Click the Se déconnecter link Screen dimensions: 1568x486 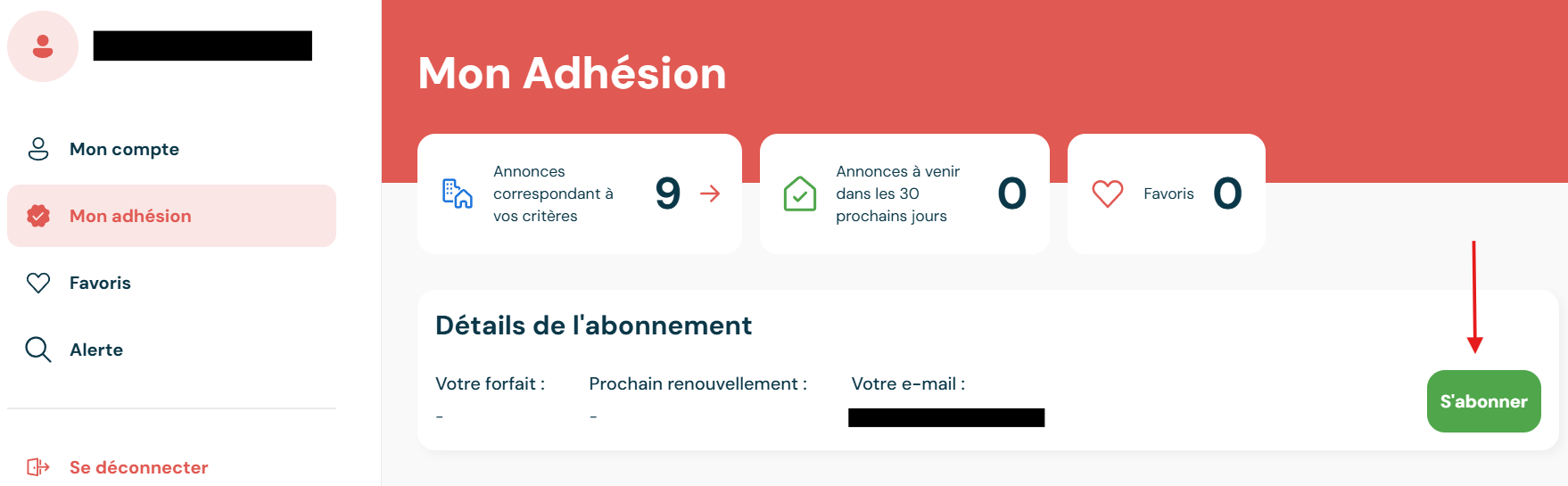coord(138,467)
